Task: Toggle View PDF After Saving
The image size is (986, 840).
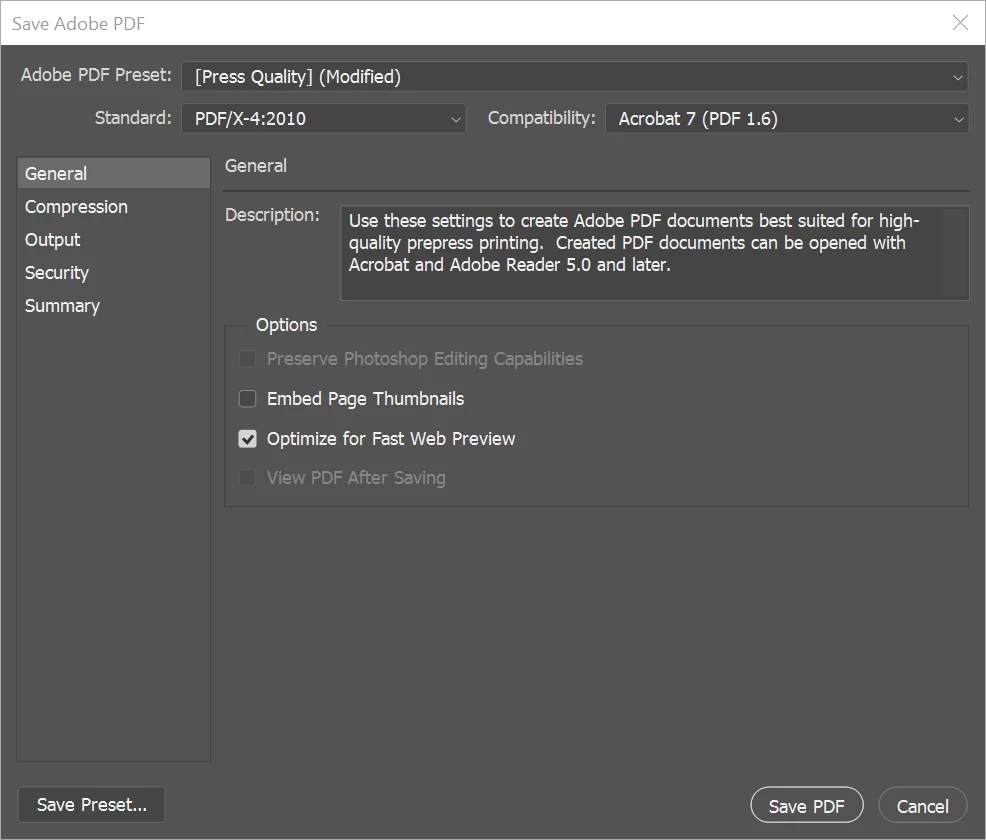Action: 247,478
